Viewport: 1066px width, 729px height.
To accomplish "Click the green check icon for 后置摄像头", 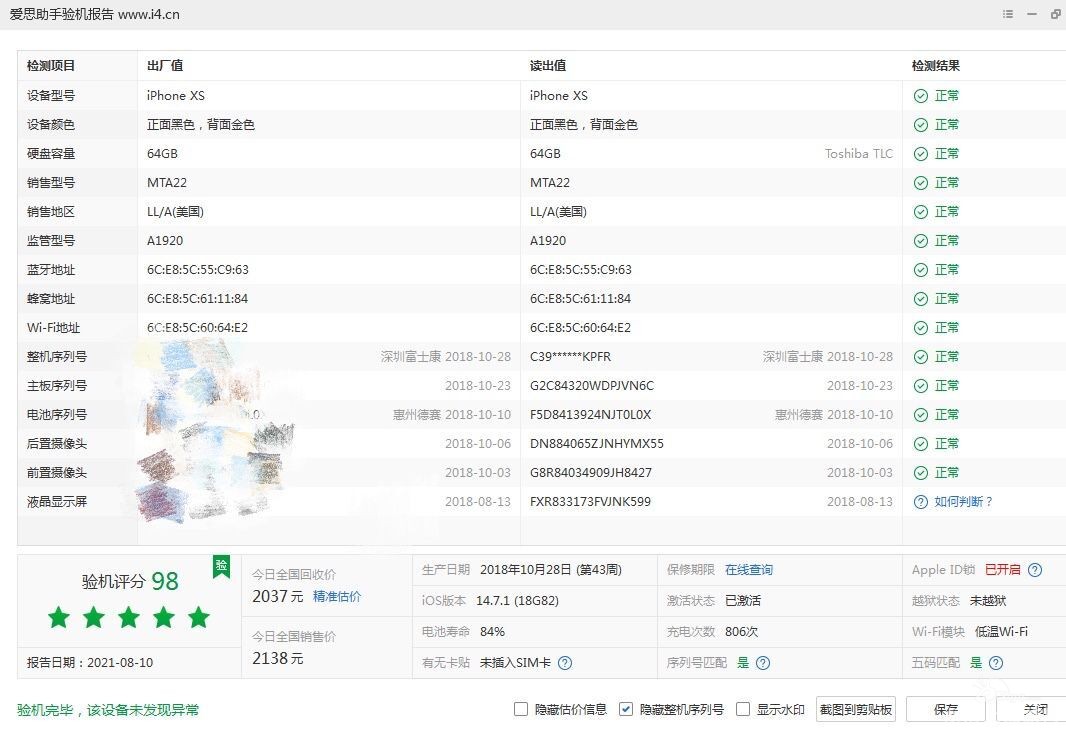I will click(x=921, y=444).
